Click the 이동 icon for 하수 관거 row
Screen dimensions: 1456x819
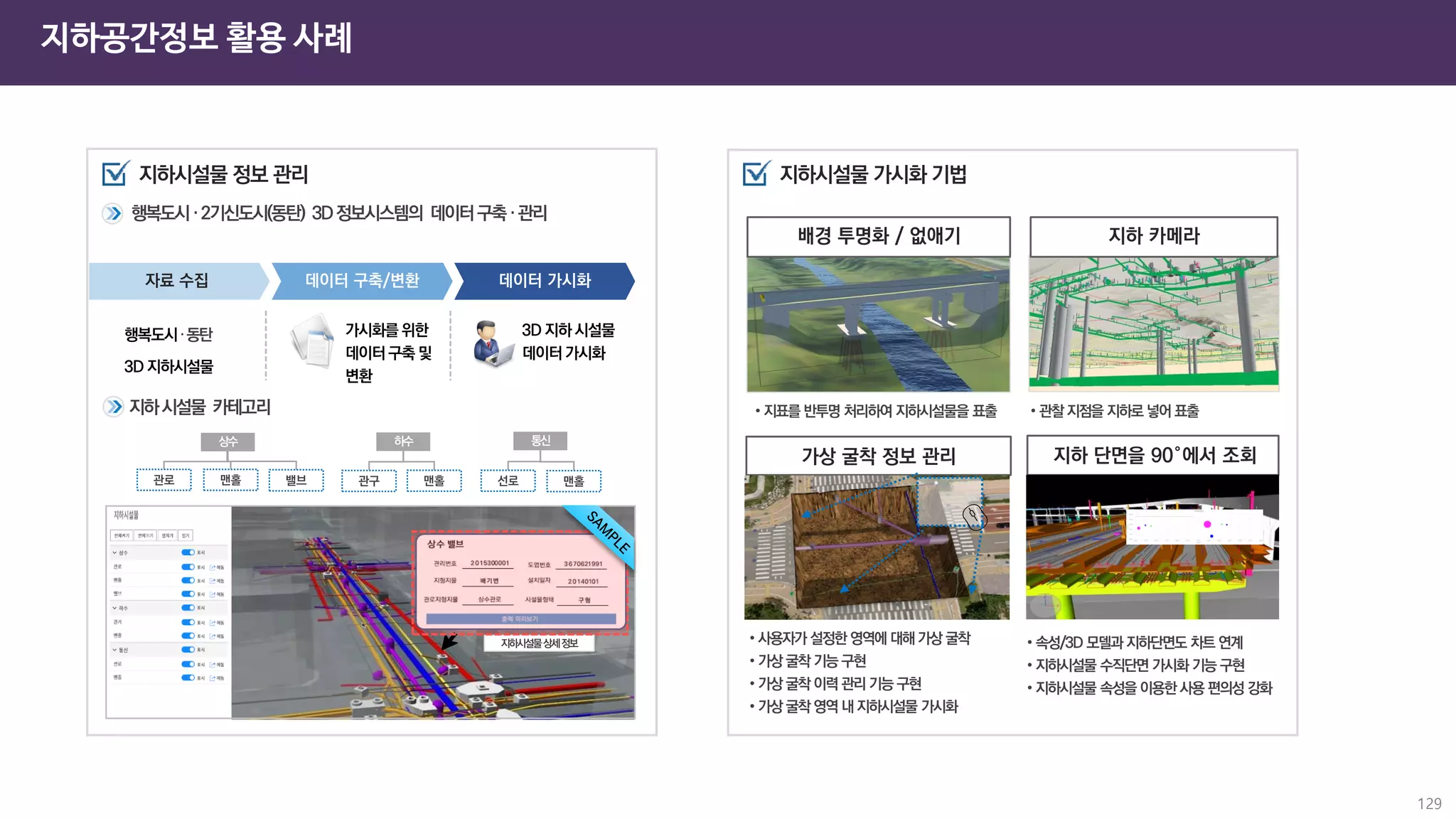pos(213,623)
